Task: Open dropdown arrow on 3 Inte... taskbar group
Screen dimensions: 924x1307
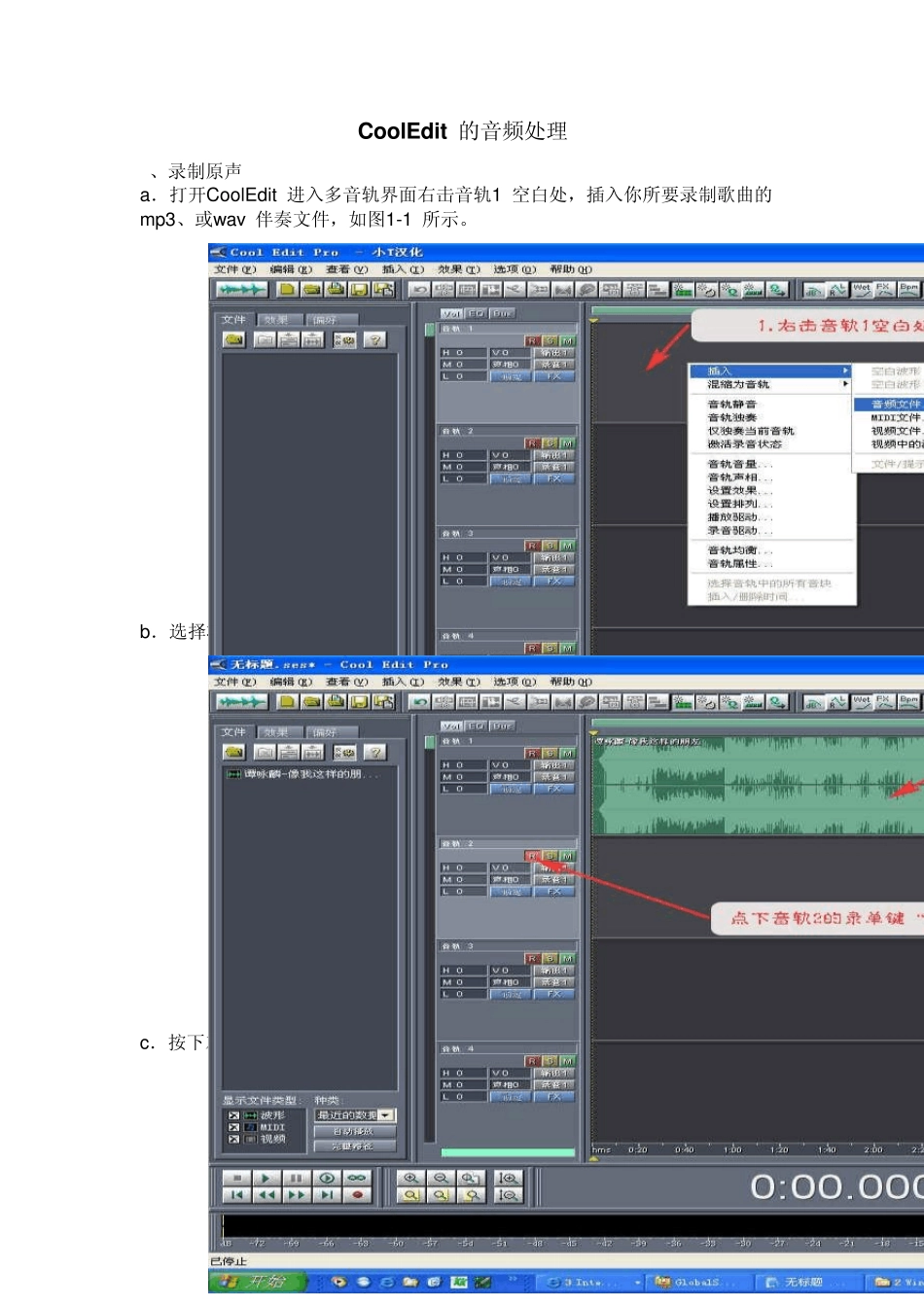Action: (638, 1284)
